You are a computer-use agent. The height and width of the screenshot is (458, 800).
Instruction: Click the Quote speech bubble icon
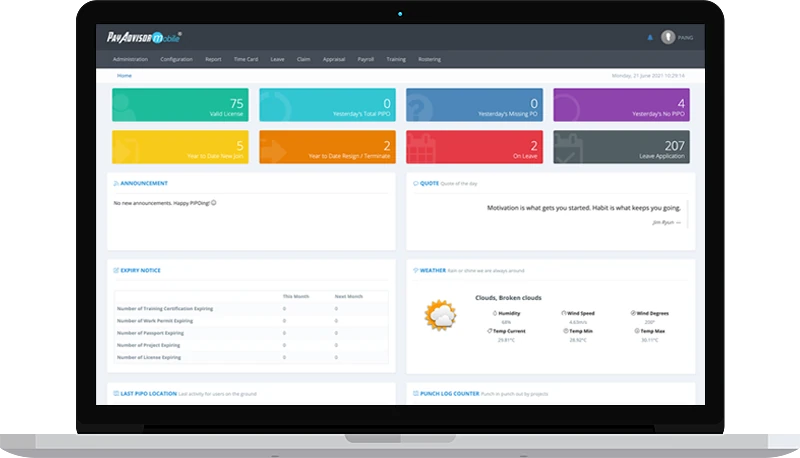point(415,183)
